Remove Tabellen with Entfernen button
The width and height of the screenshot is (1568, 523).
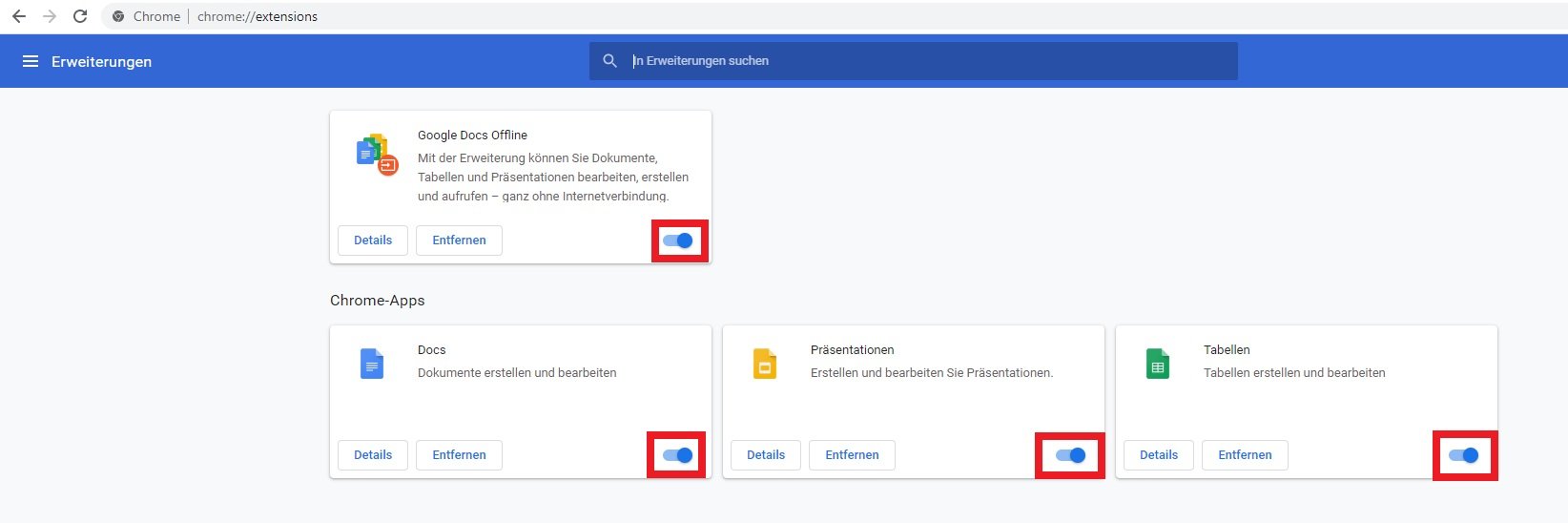pos(1245,455)
